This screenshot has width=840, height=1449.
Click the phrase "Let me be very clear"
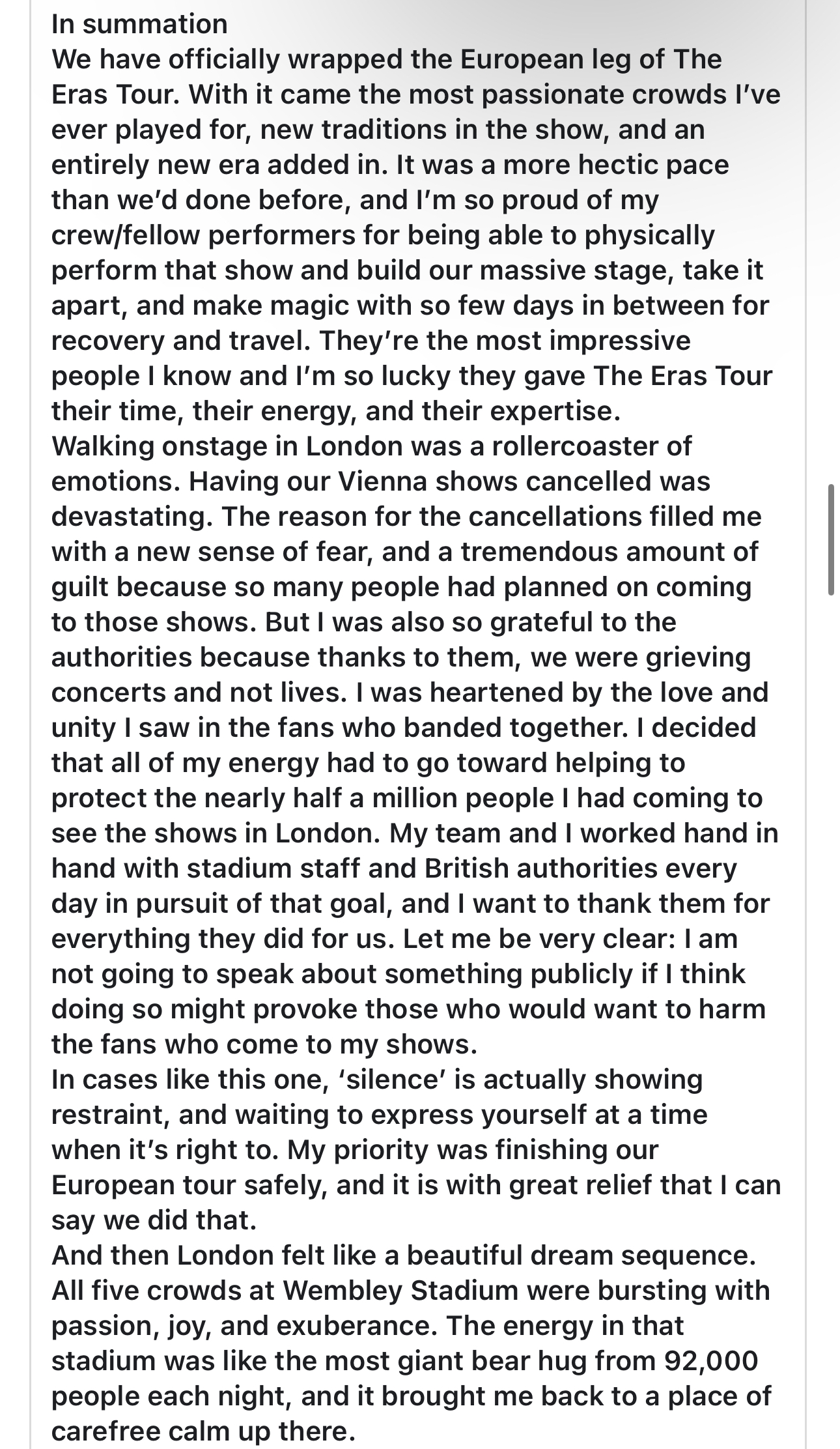532,939
